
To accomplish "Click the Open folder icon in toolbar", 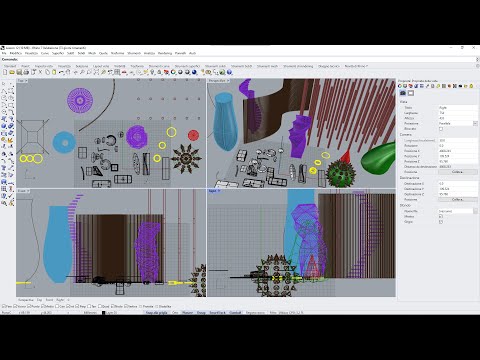I will coord(12,72).
